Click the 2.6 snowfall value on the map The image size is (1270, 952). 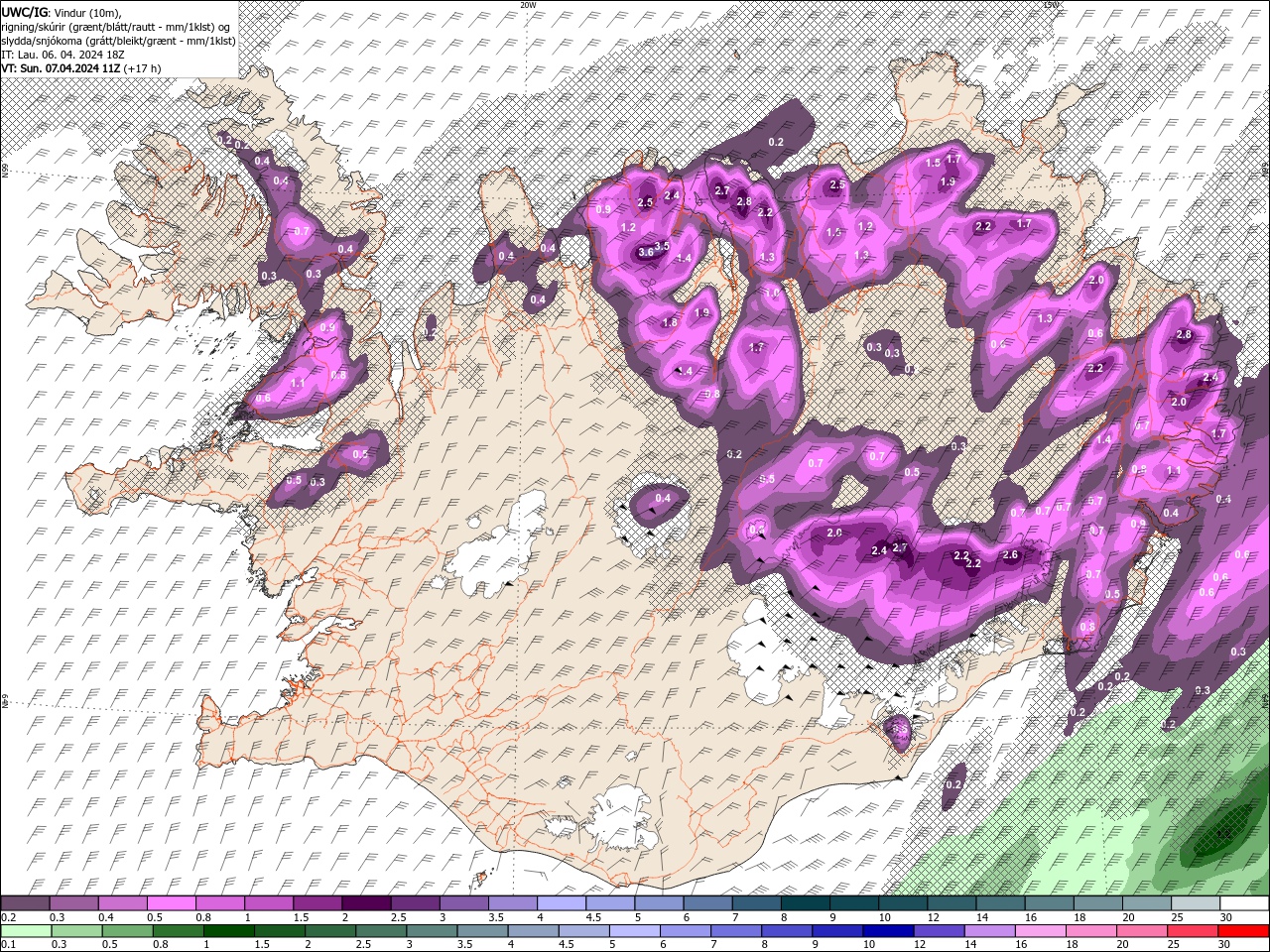(x=1010, y=554)
